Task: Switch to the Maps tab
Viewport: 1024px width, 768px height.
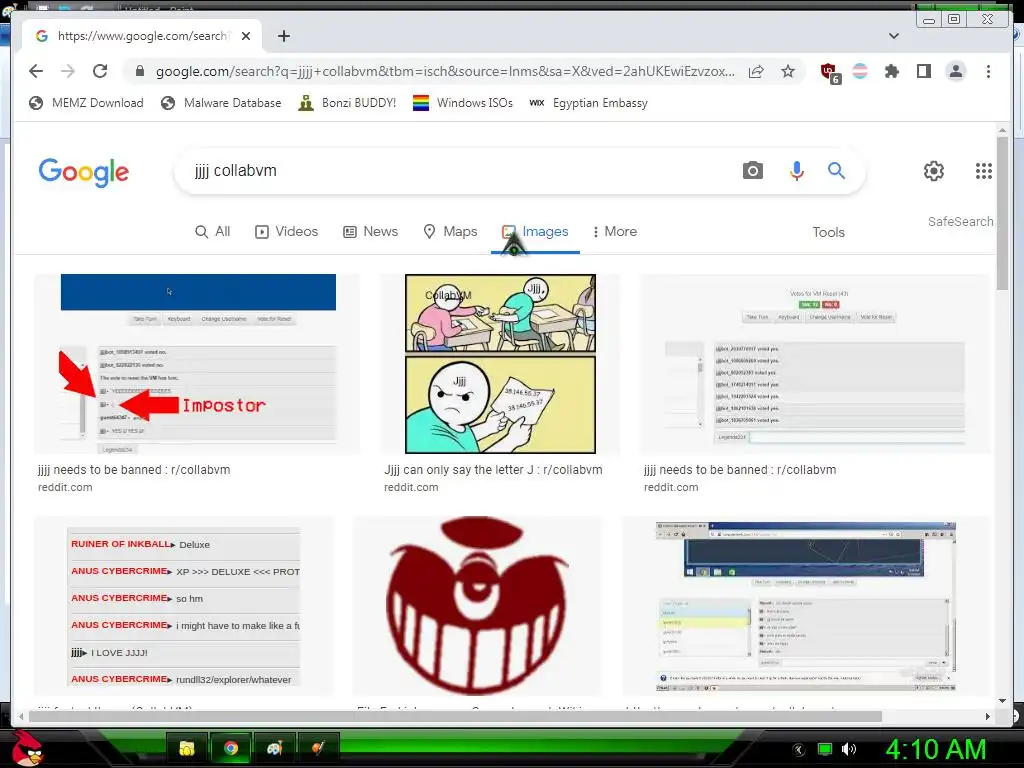Action: 450,231
